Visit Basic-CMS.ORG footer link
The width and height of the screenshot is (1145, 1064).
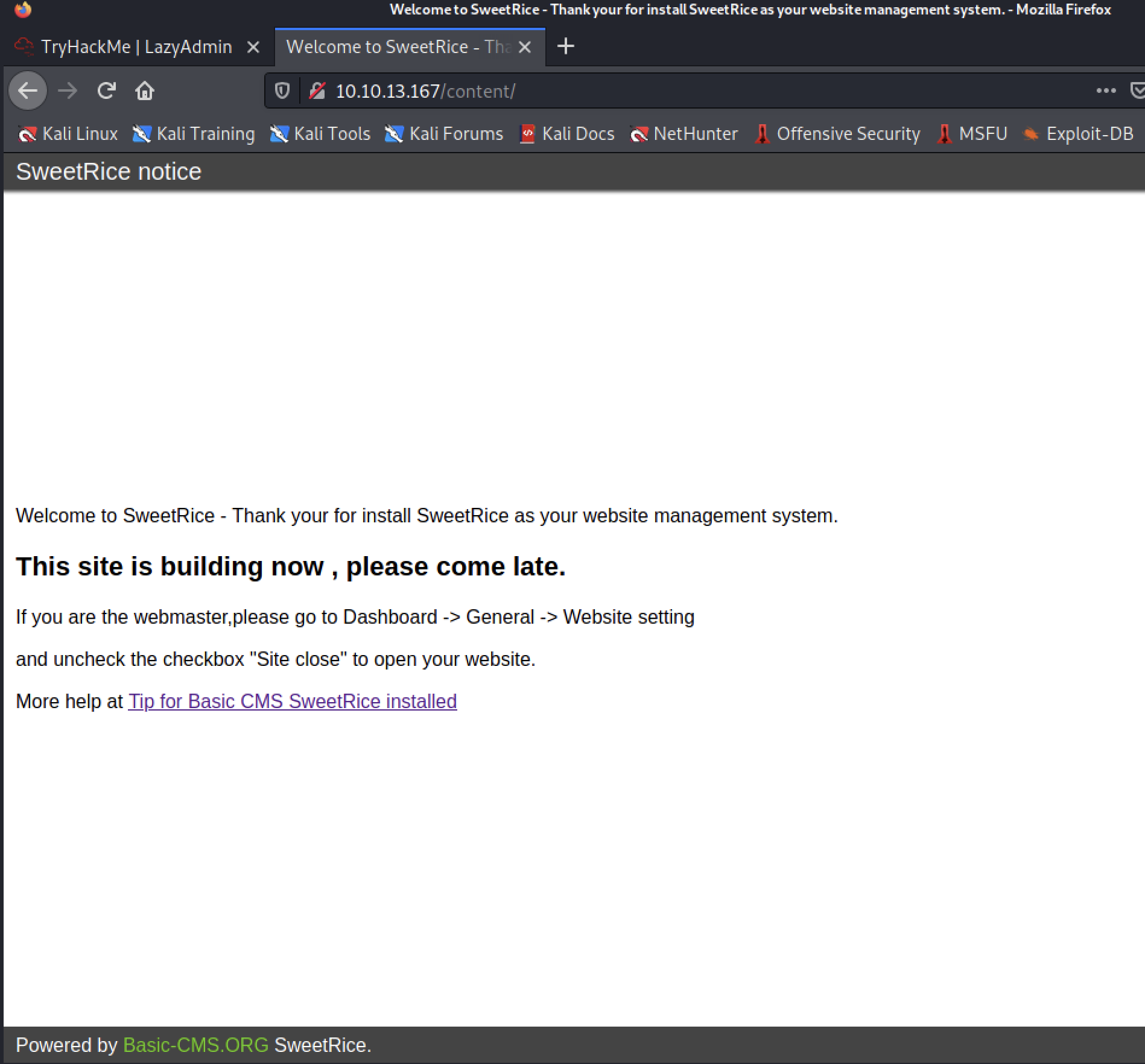point(195,1045)
